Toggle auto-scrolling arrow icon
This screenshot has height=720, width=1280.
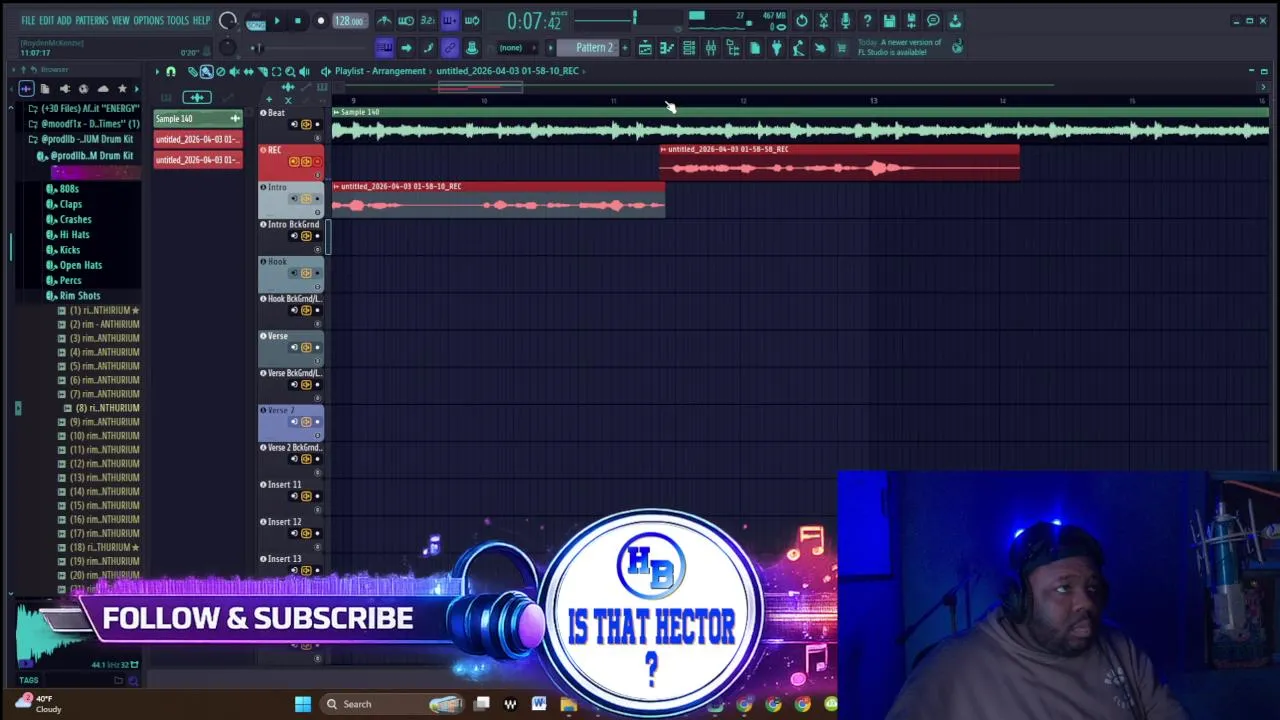point(405,48)
